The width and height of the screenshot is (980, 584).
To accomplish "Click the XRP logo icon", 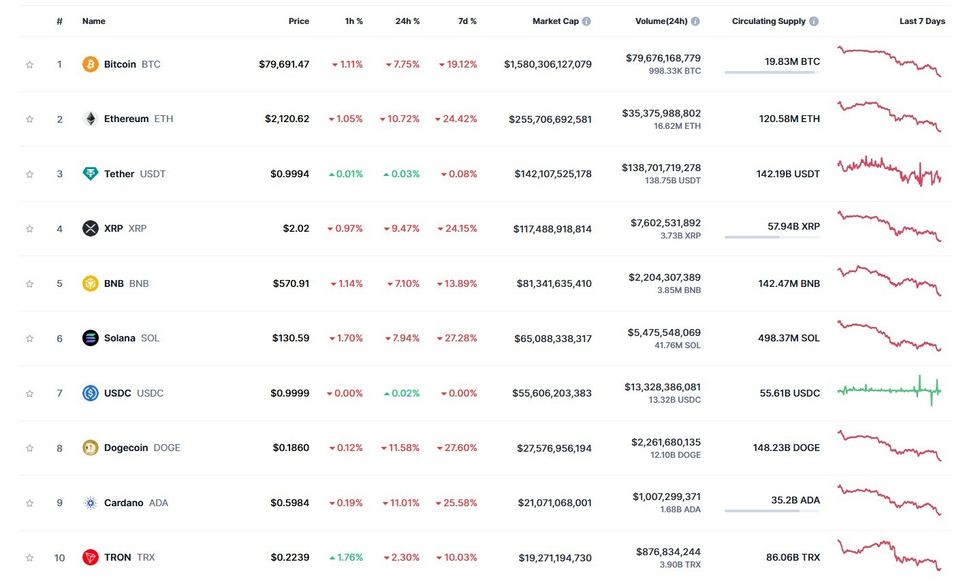I will (90, 228).
